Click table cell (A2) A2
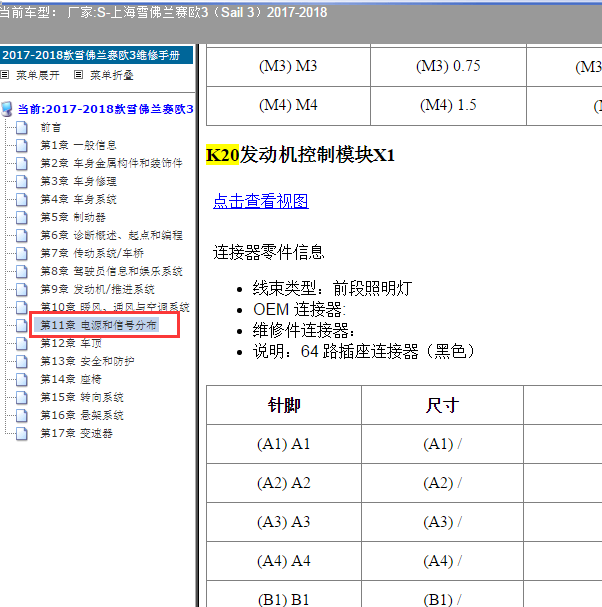602x607 pixels. tap(284, 483)
